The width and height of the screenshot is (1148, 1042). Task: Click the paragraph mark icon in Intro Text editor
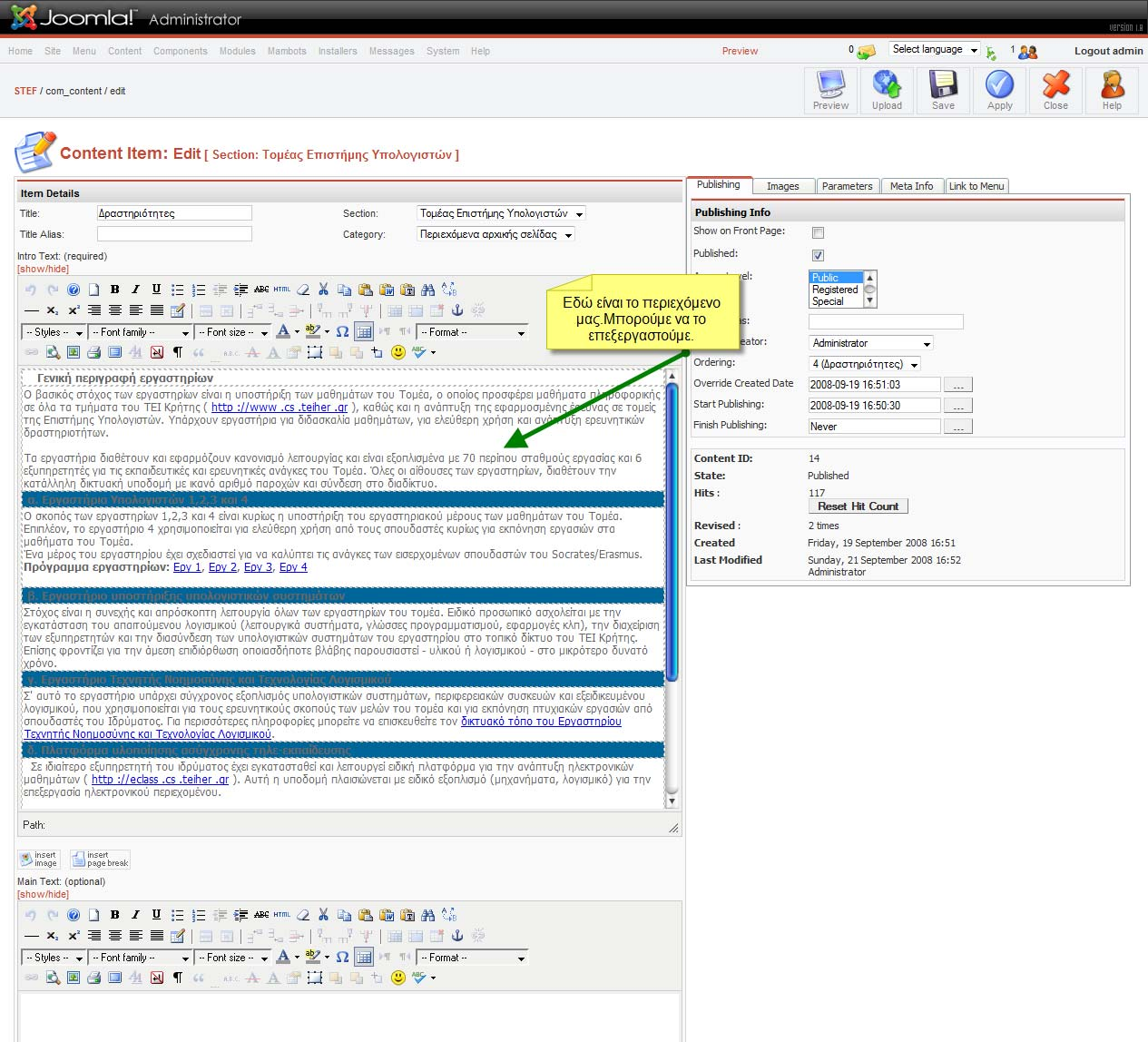(177, 352)
